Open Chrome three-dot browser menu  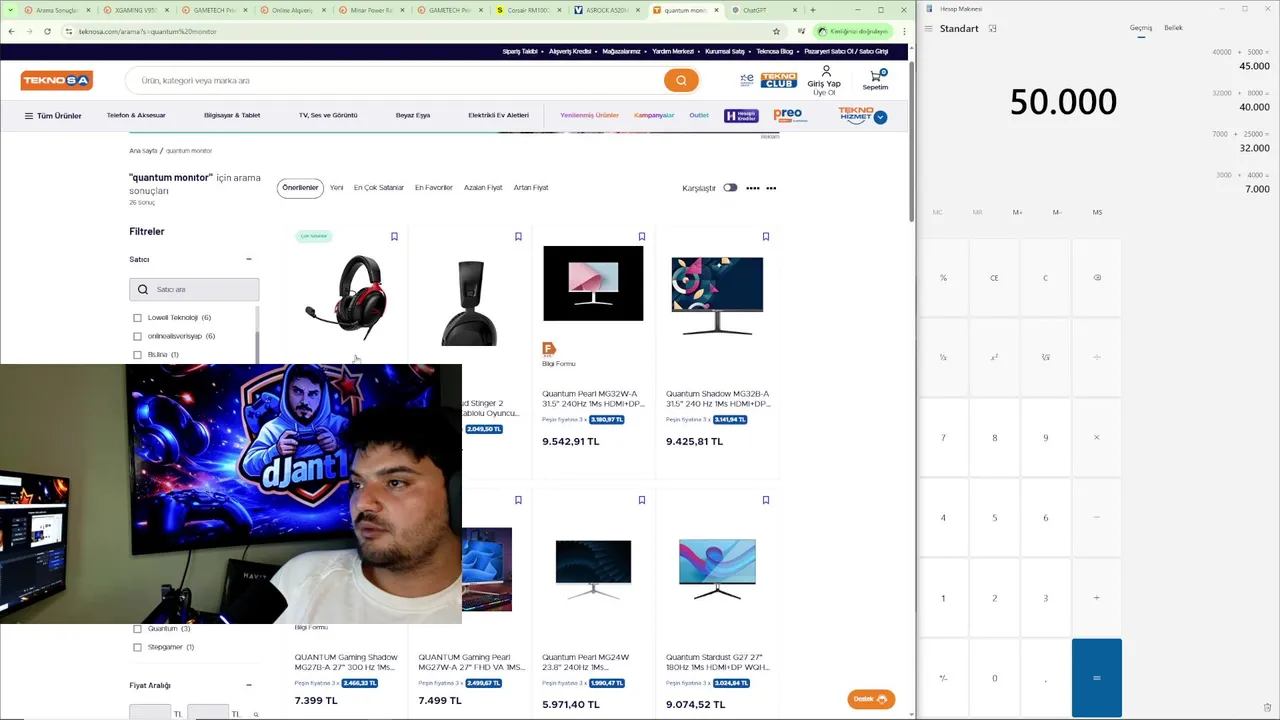(906, 31)
